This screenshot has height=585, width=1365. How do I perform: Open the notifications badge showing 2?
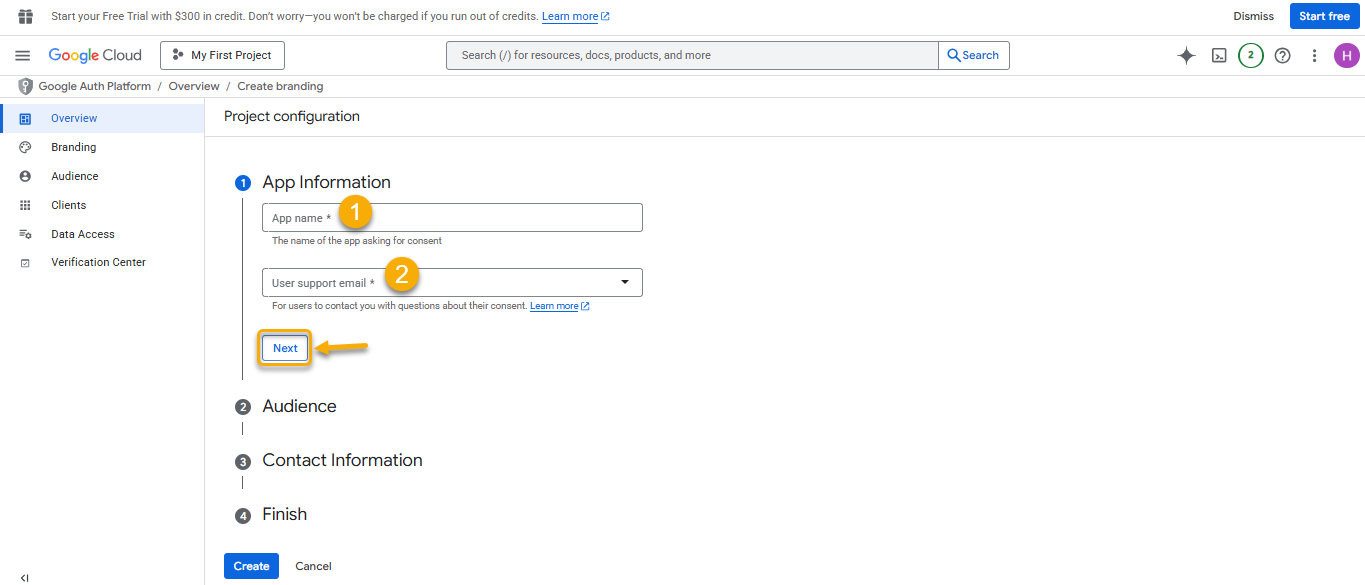pyautogui.click(x=1250, y=56)
